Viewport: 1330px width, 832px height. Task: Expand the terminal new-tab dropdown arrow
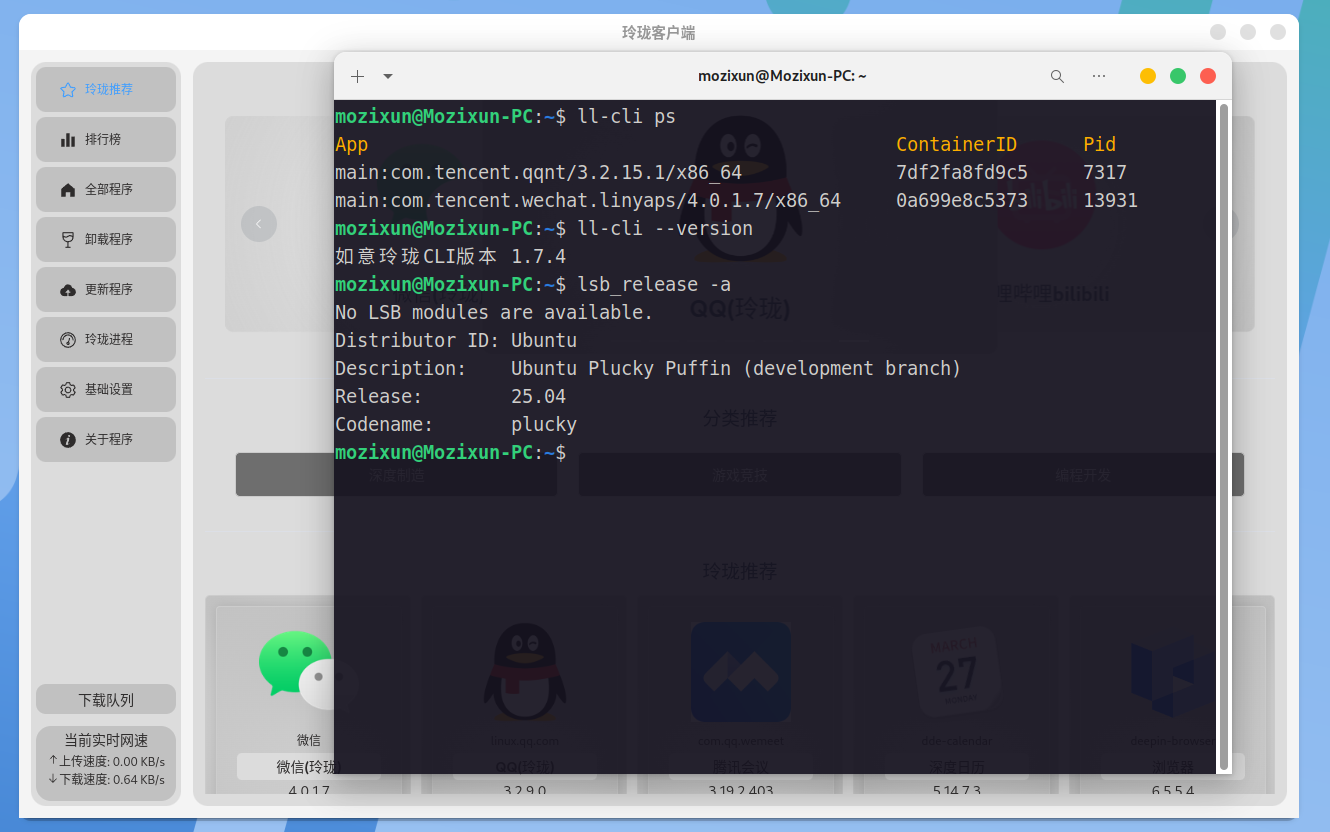(388, 76)
